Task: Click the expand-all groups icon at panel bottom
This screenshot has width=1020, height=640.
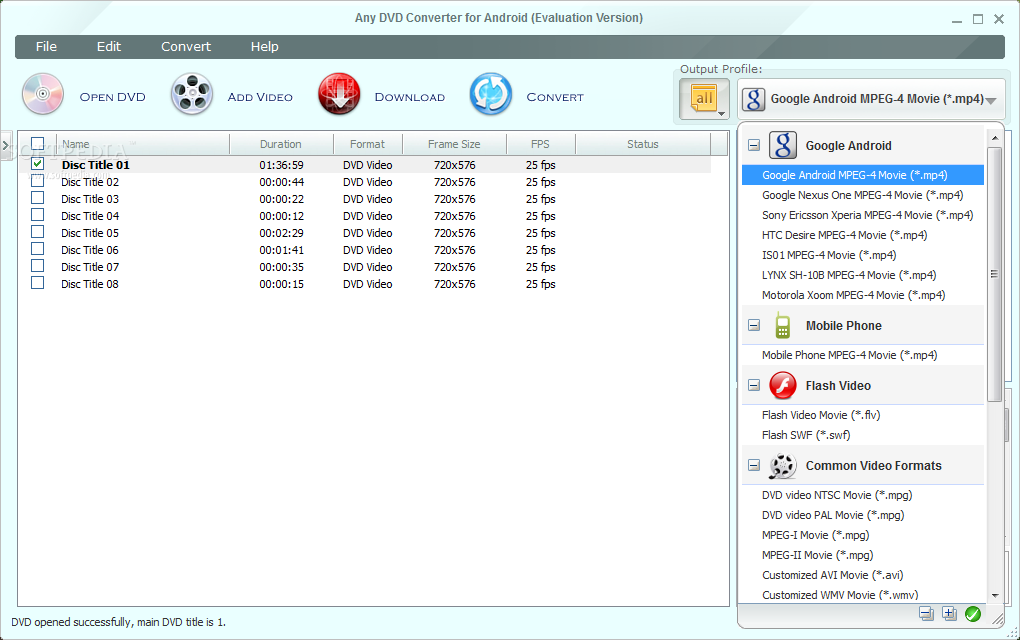Action: point(950,613)
